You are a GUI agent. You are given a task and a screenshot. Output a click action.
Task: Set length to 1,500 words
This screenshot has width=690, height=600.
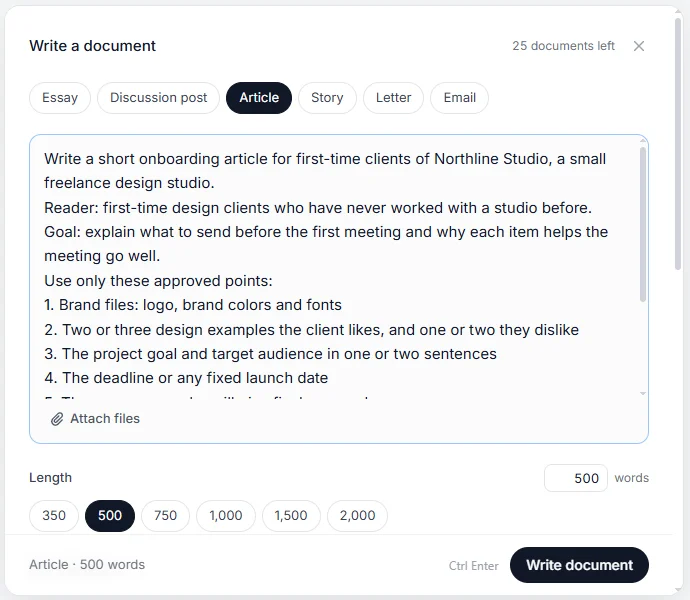tap(291, 515)
